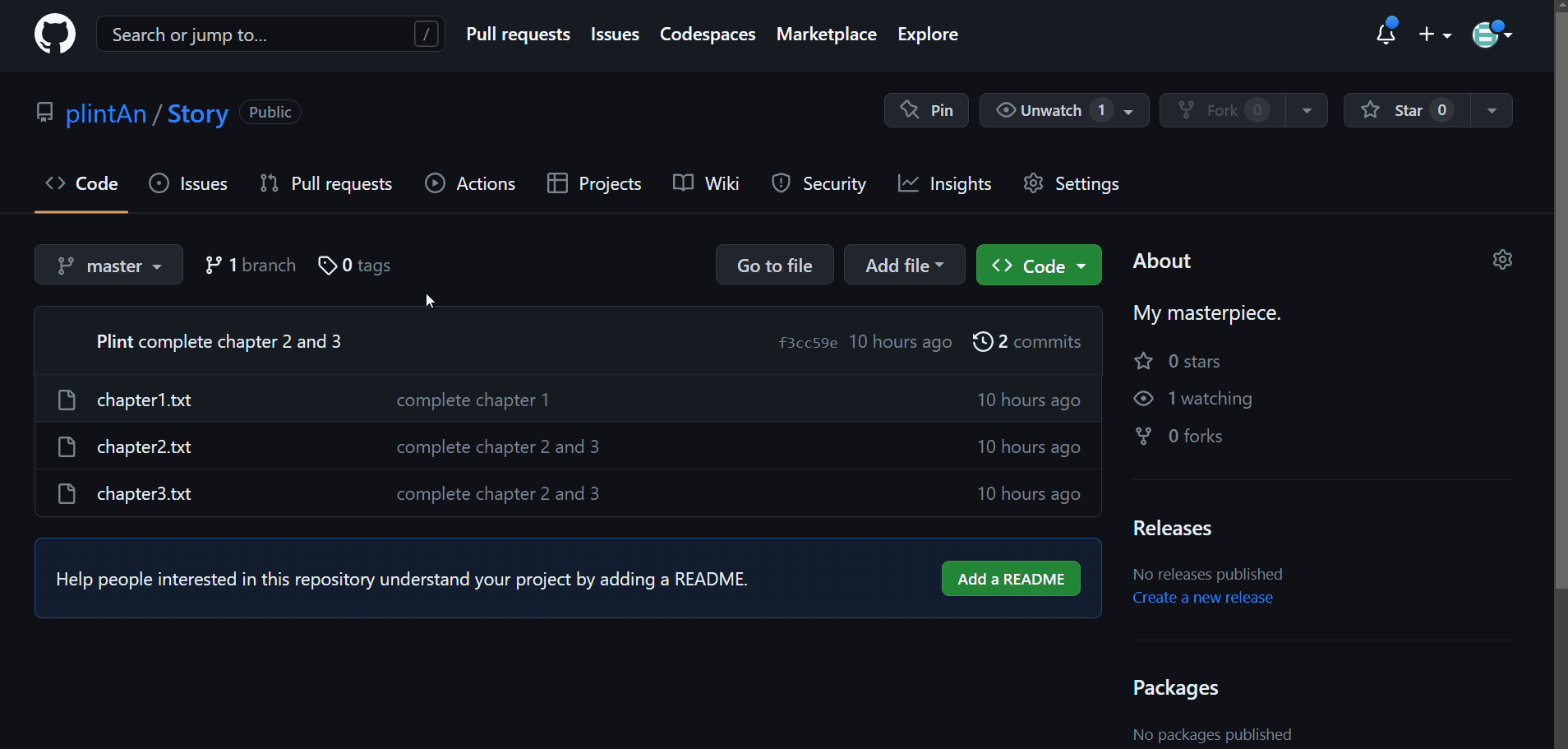Click the chapter2.txt file icon
Image resolution: width=1568 pixels, height=749 pixels.
click(x=67, y=446)
